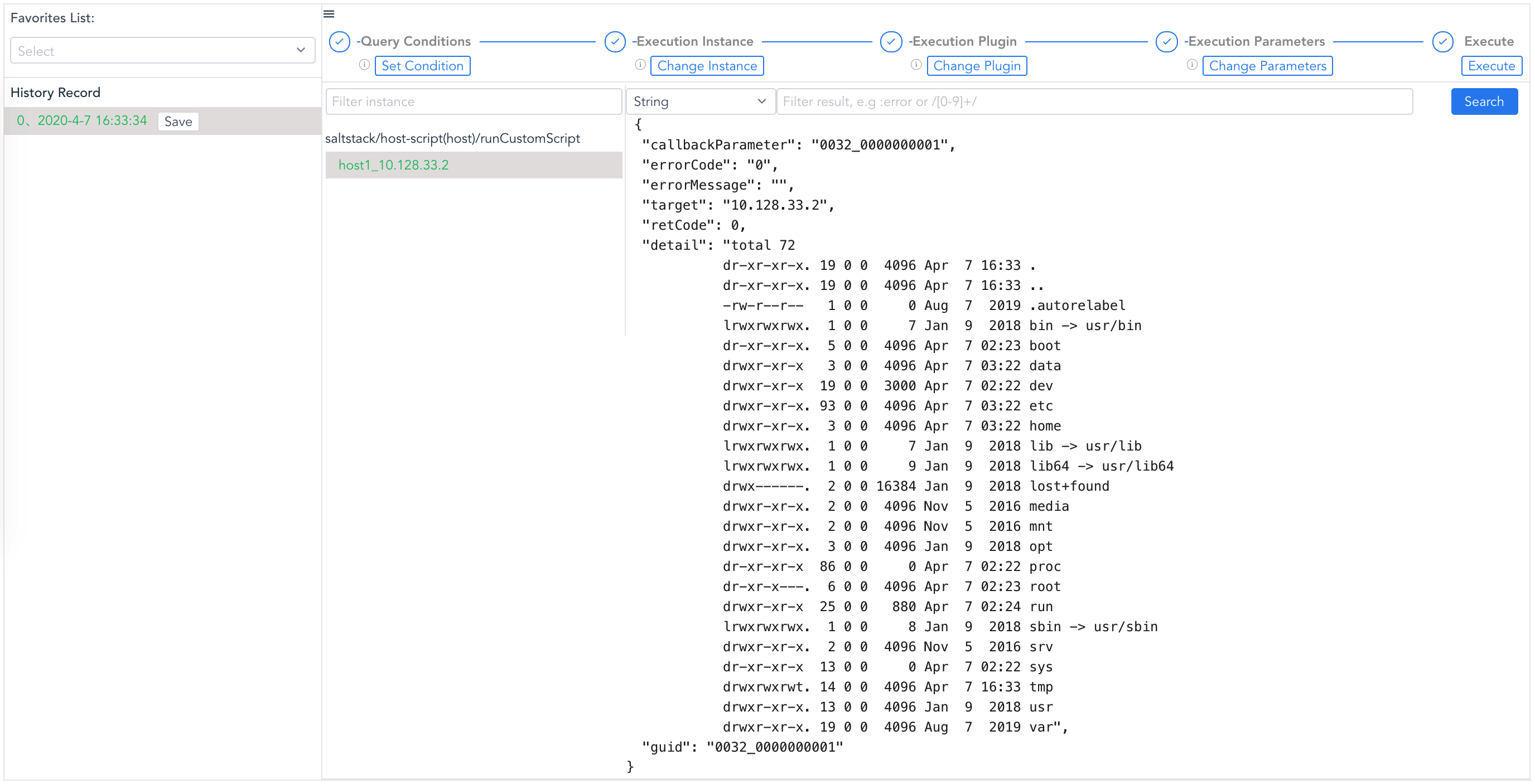
Task: Click the info icon beside Change Instance
Action: point(640,66)
